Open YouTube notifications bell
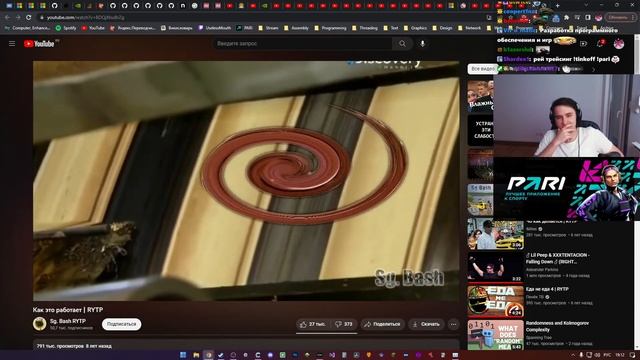640x360 pixels. click(x=600, y=44)
